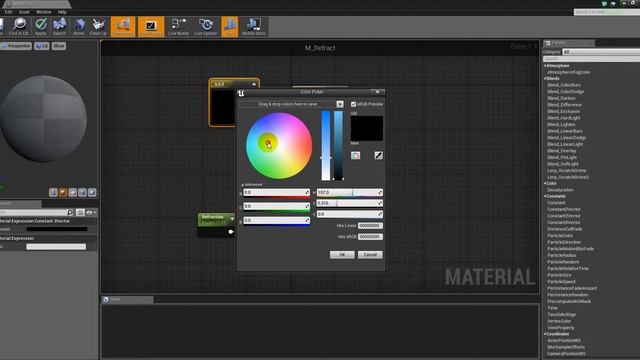Select the Stats tab below graph
This screenshot has height=360, width=640.
(127, 300)
